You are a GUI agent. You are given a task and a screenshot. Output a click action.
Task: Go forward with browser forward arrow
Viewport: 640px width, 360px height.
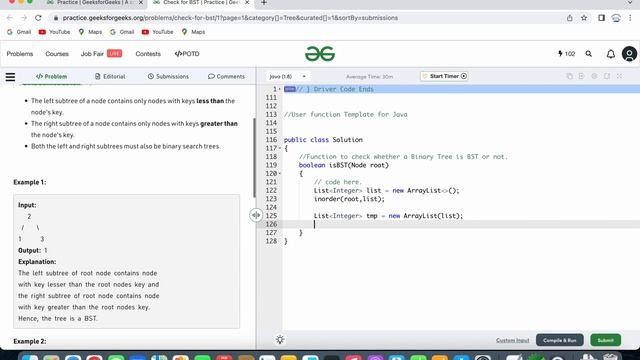pyautogui.click(x=24, y=18)
